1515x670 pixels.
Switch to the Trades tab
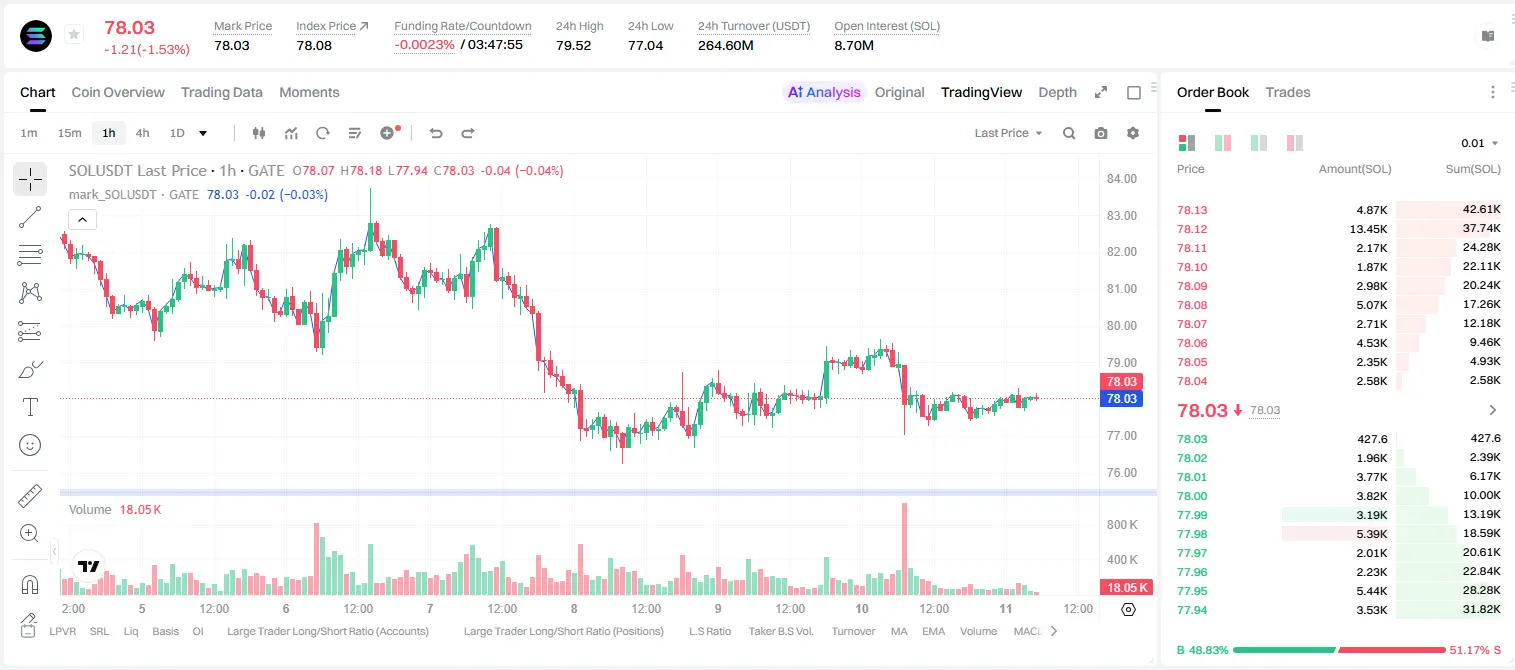[1288, 92]
